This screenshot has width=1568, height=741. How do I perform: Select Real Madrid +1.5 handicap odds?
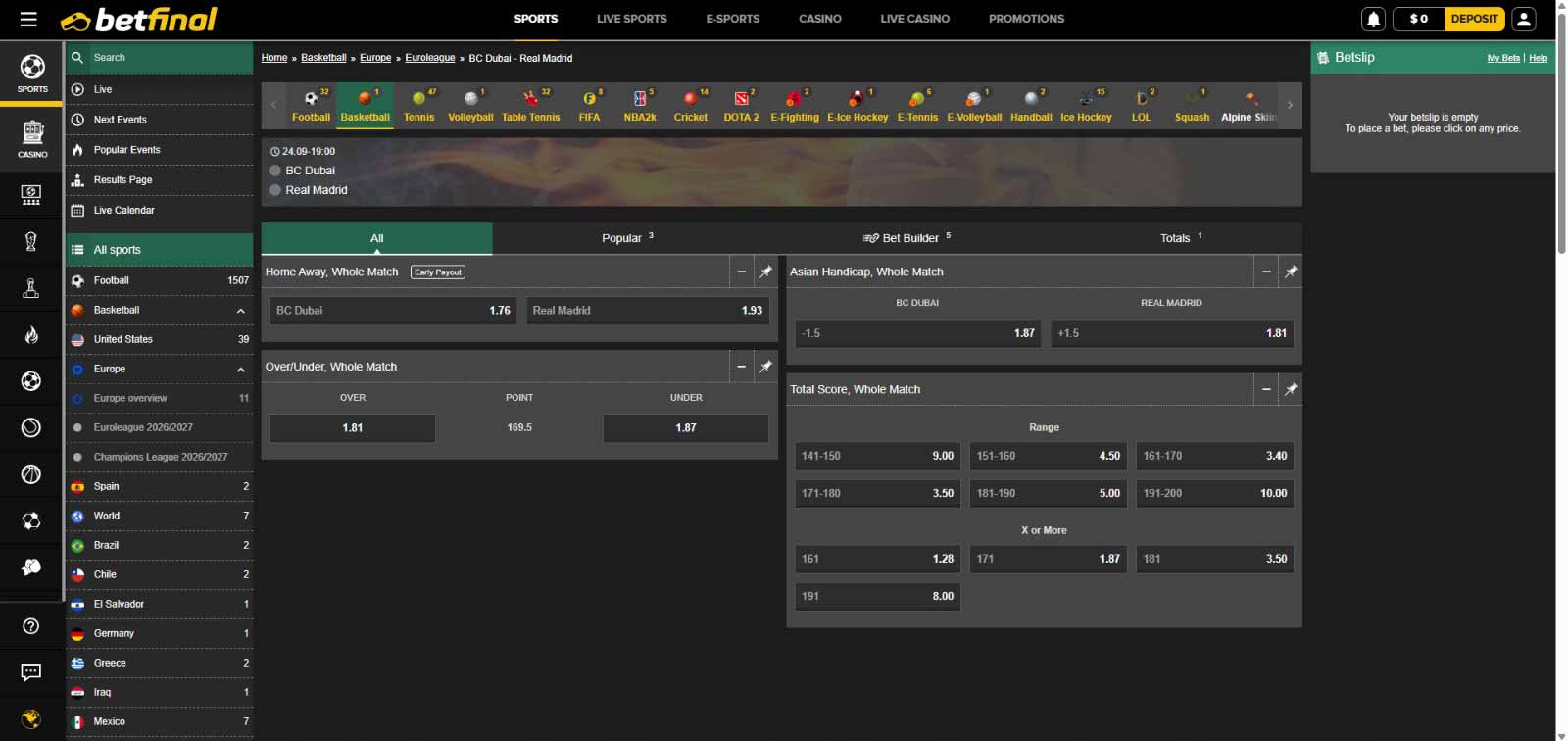coord(1172,333)
